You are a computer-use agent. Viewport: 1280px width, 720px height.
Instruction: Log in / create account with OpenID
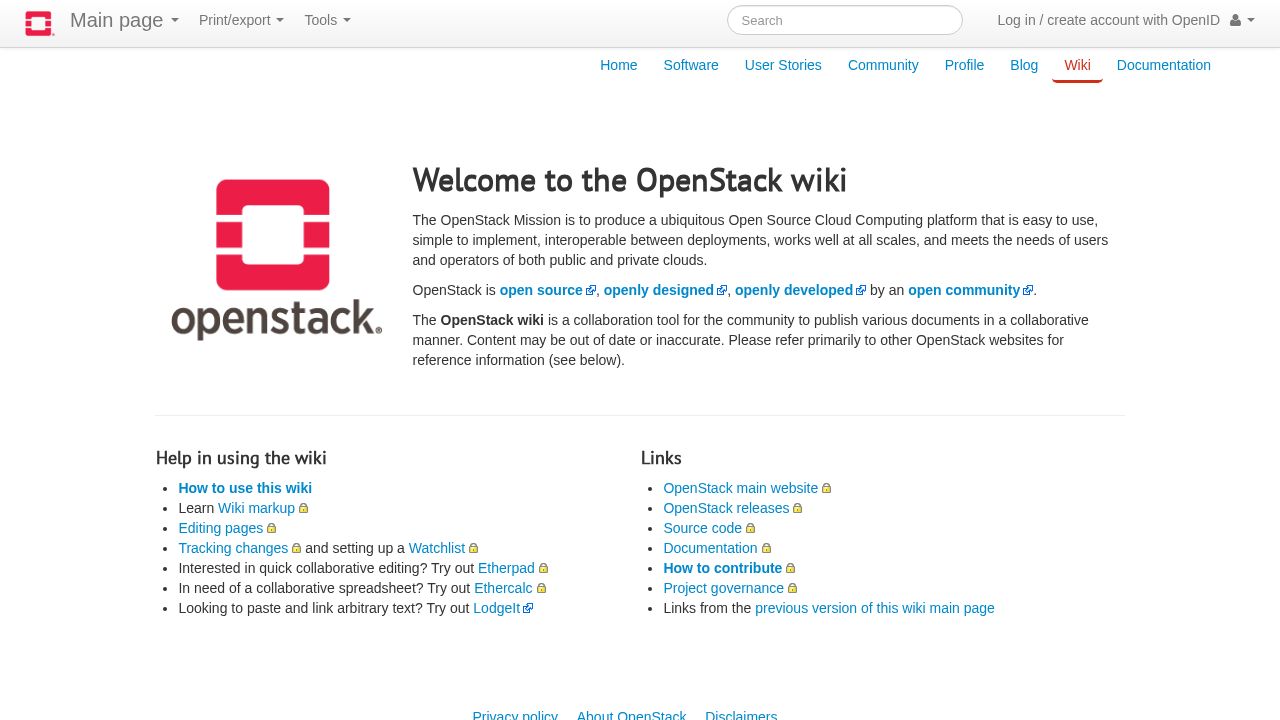coord(1108,20)
